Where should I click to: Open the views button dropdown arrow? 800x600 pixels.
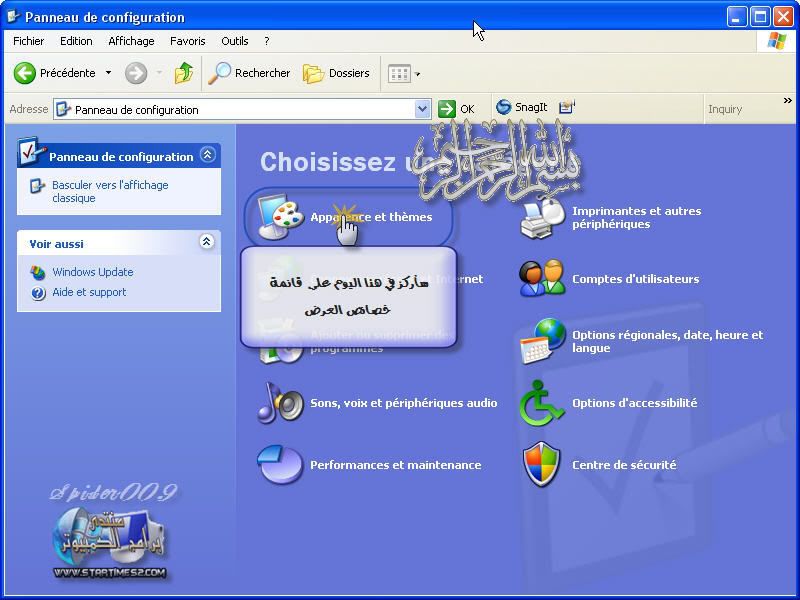coord(417,74)
